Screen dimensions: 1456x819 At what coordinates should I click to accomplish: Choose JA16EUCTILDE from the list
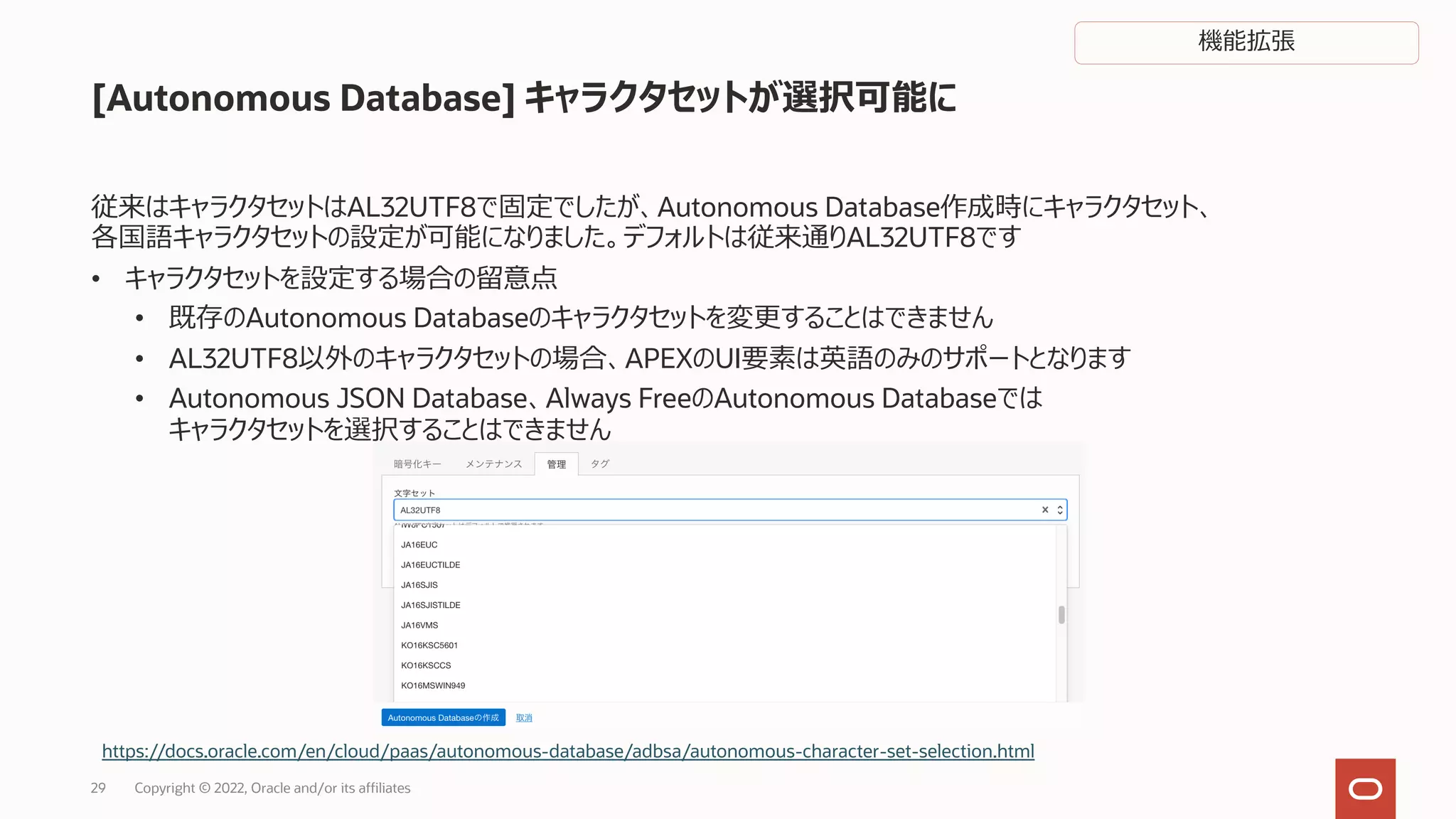click(x=724, y=565)
